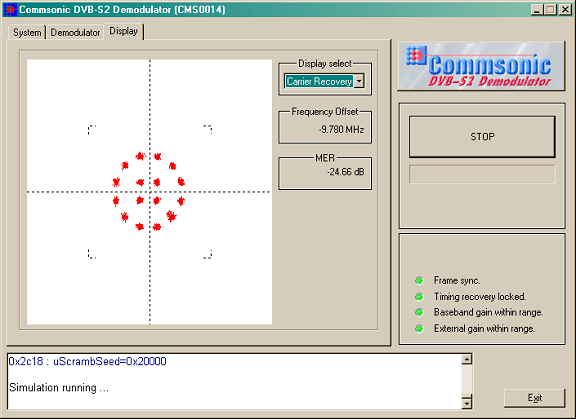Click the Exit button
The height and width of the screenshot is (419, 576).
click(x=534, y=398)
